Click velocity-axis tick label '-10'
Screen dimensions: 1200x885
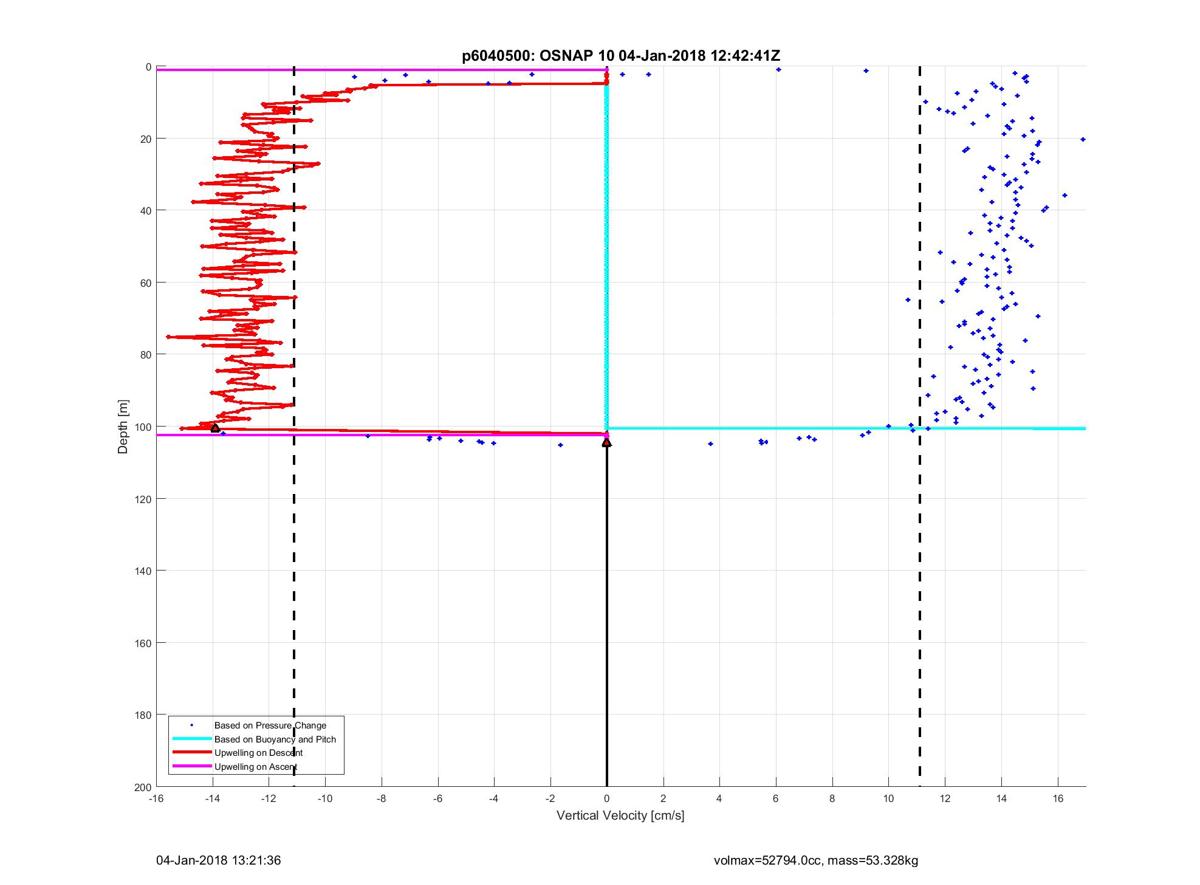325,800
